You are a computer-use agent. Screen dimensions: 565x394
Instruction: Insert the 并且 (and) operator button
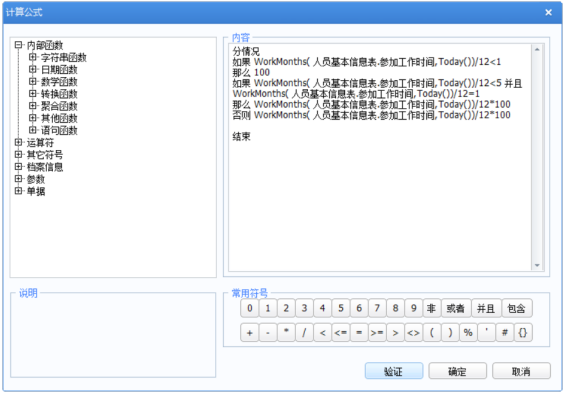[486, 308]
